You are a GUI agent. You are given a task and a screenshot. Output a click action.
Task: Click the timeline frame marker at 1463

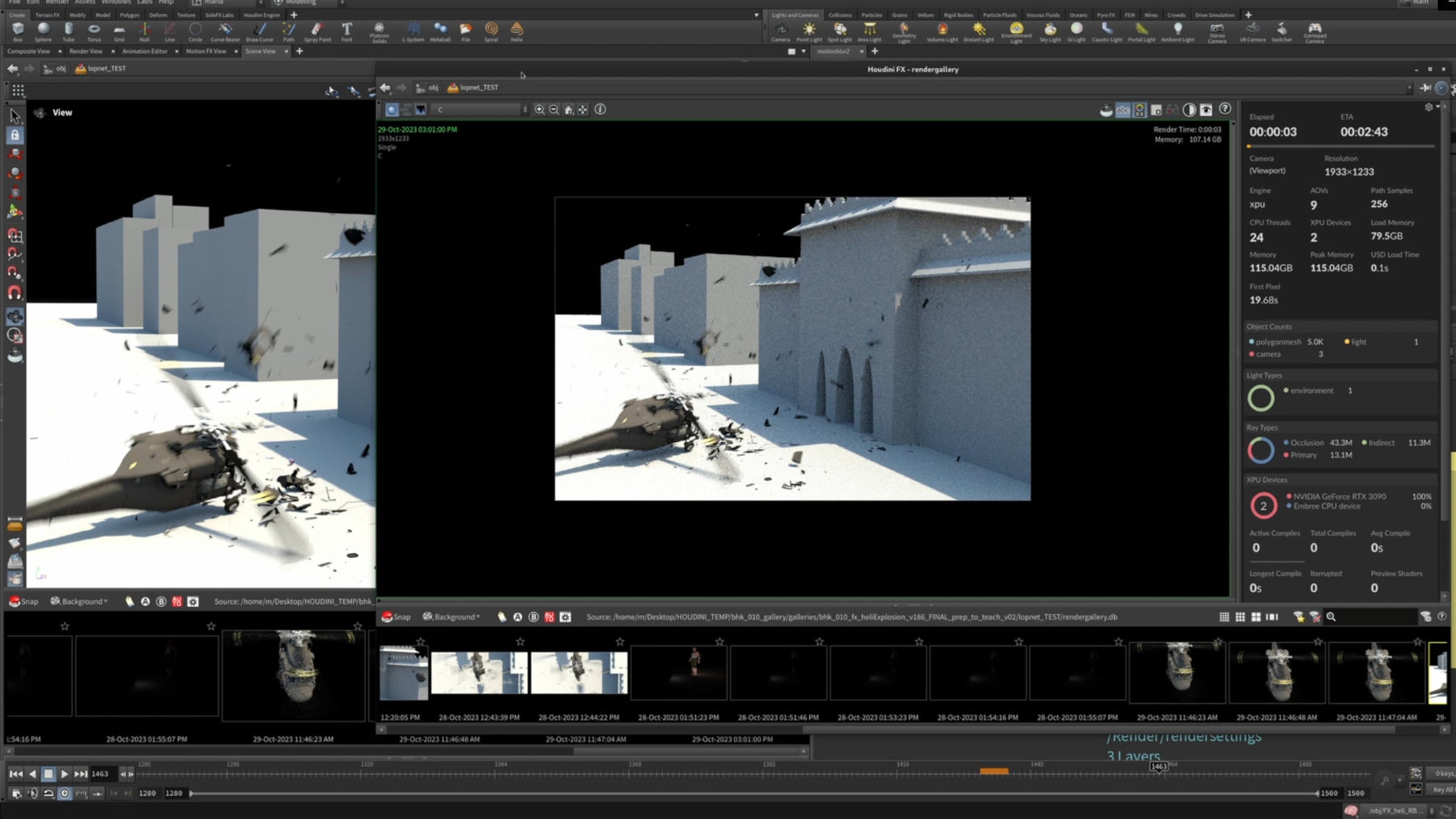[1159, 766]
